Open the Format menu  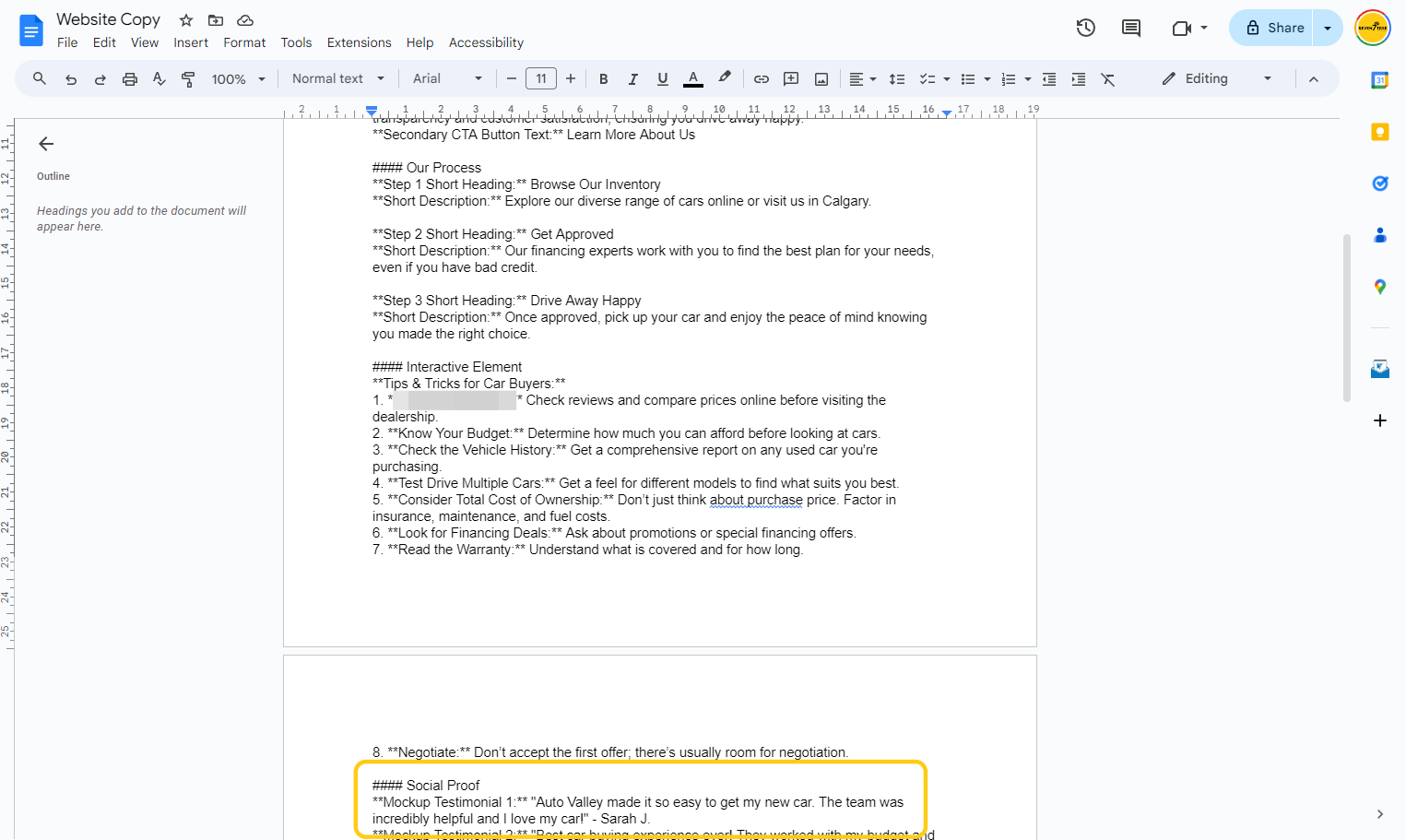click(244, 42)
